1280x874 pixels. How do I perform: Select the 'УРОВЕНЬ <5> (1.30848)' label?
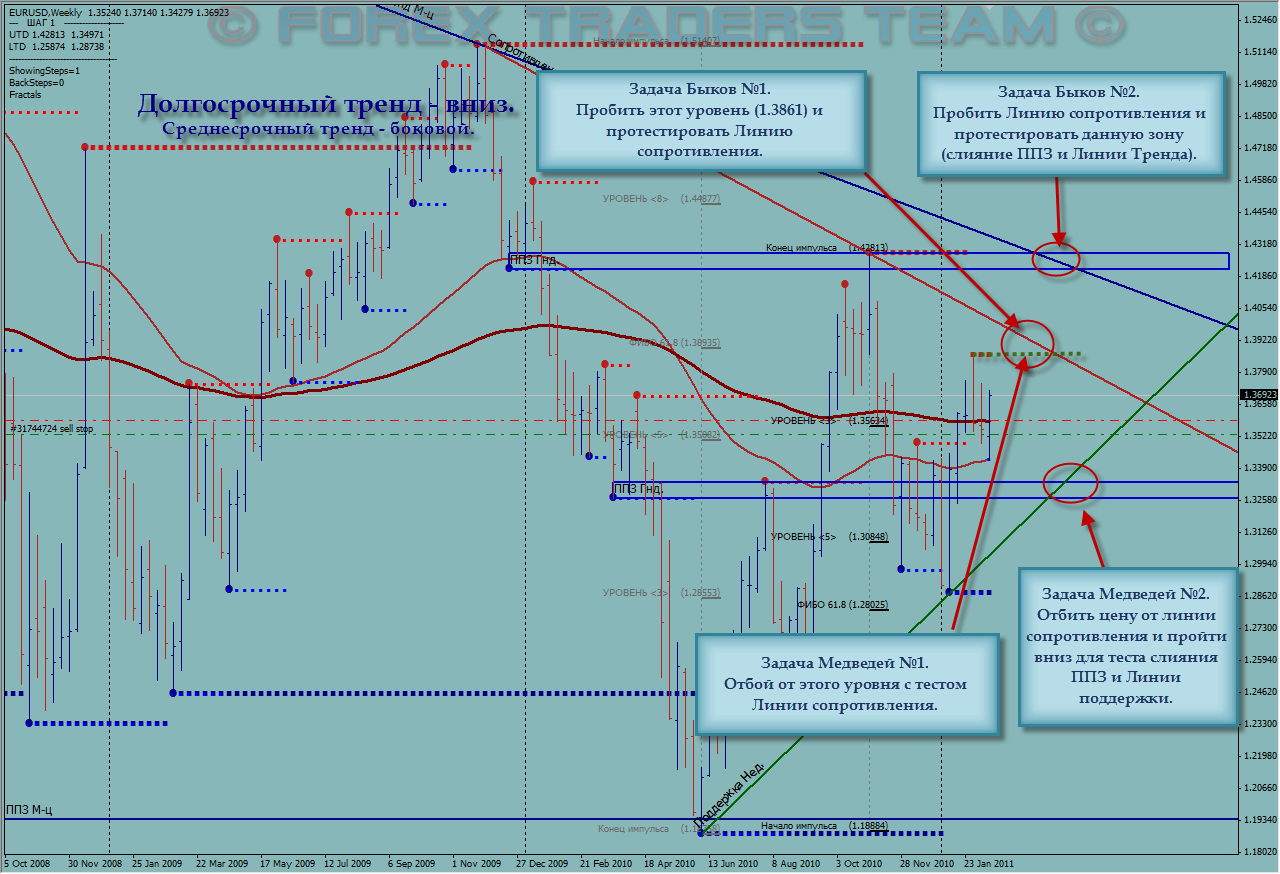[x=829, y=537]
